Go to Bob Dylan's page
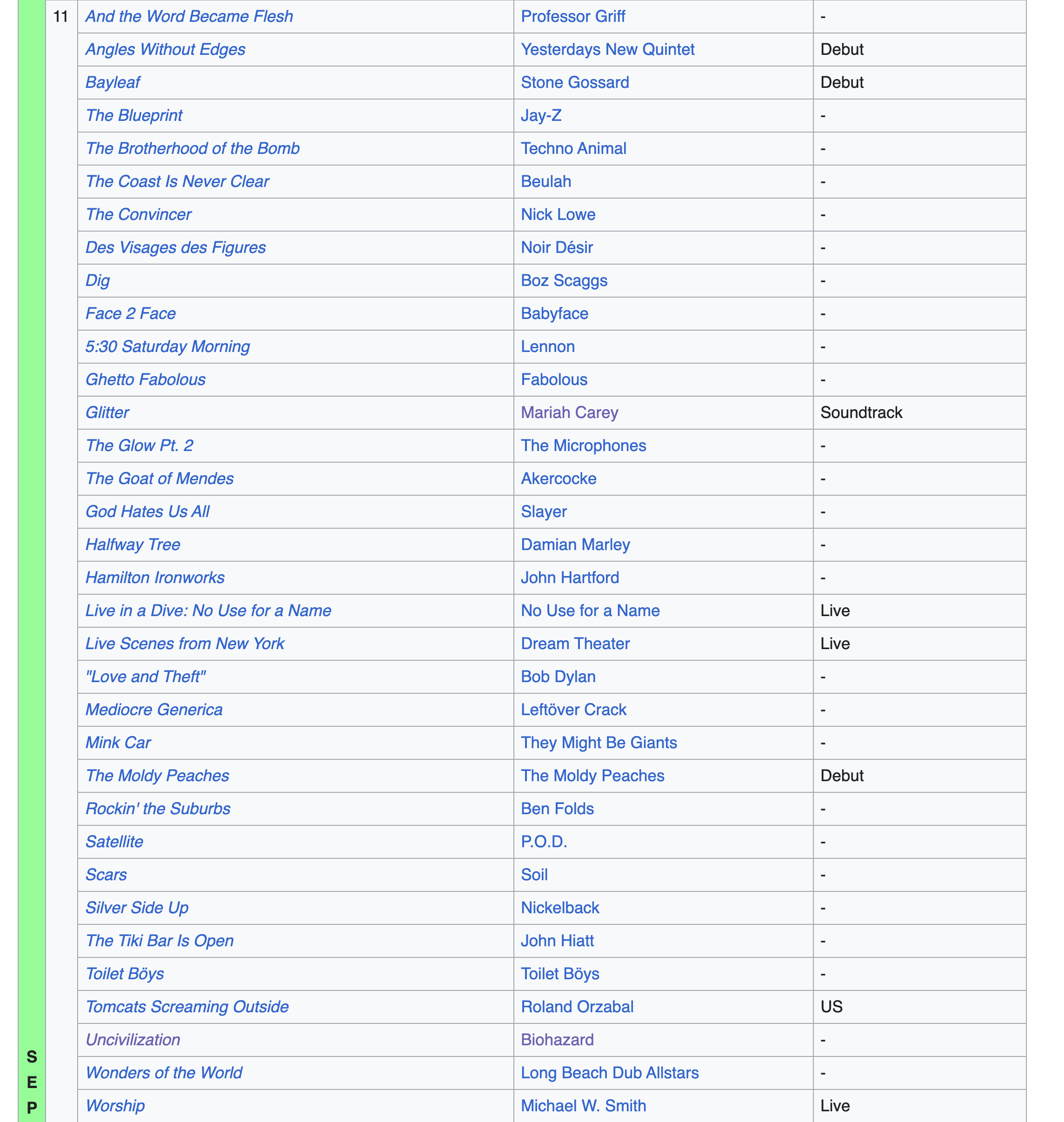The image size is (1064, 1122). click(558, 677)
